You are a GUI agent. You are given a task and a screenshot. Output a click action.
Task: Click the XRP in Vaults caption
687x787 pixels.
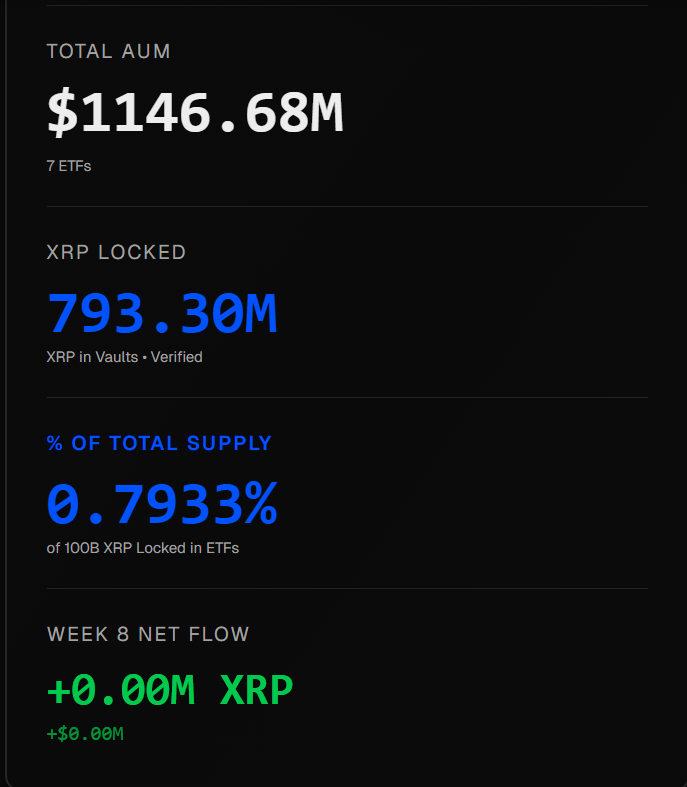92,357
